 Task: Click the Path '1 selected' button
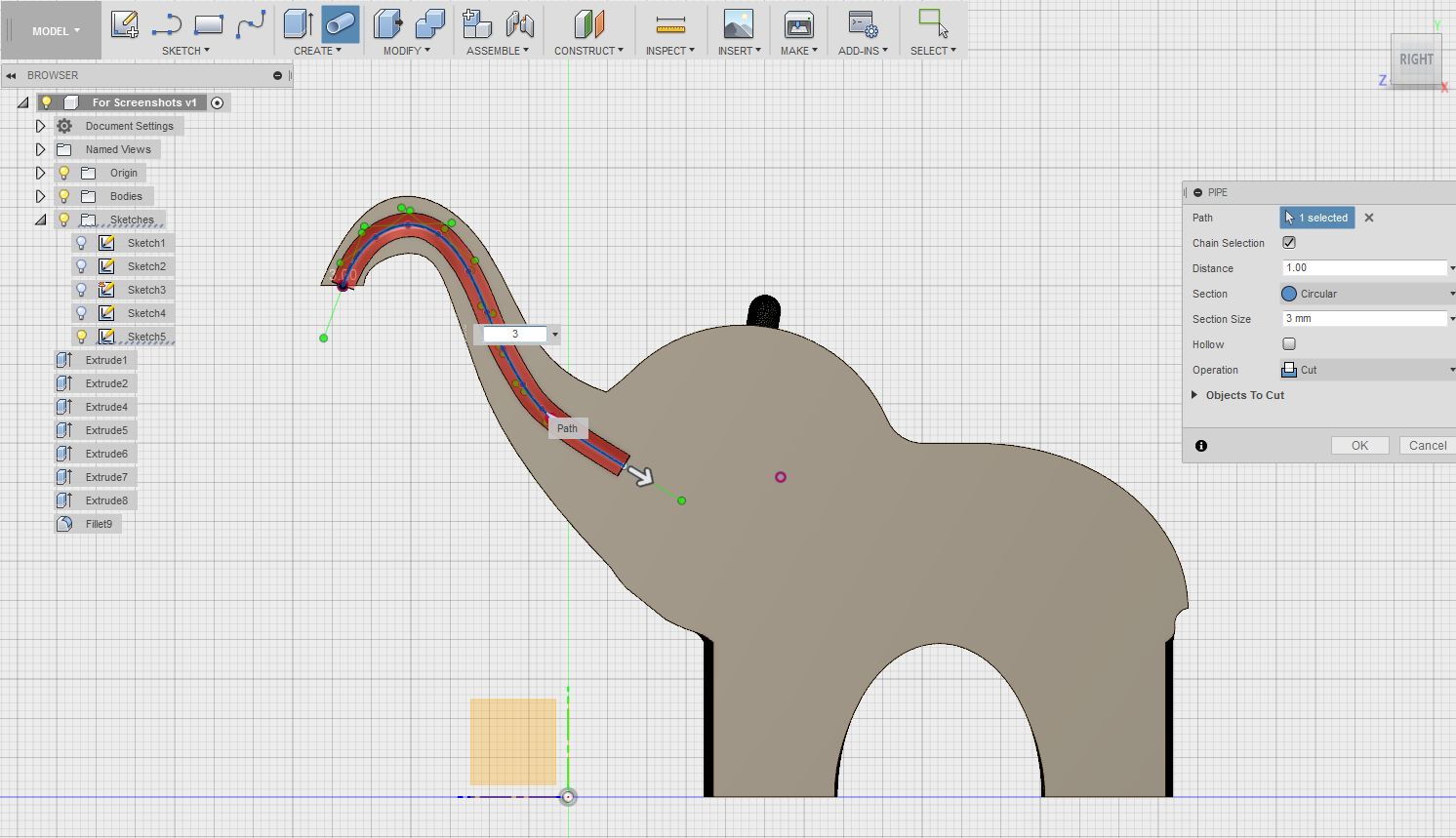(1316, 218)
